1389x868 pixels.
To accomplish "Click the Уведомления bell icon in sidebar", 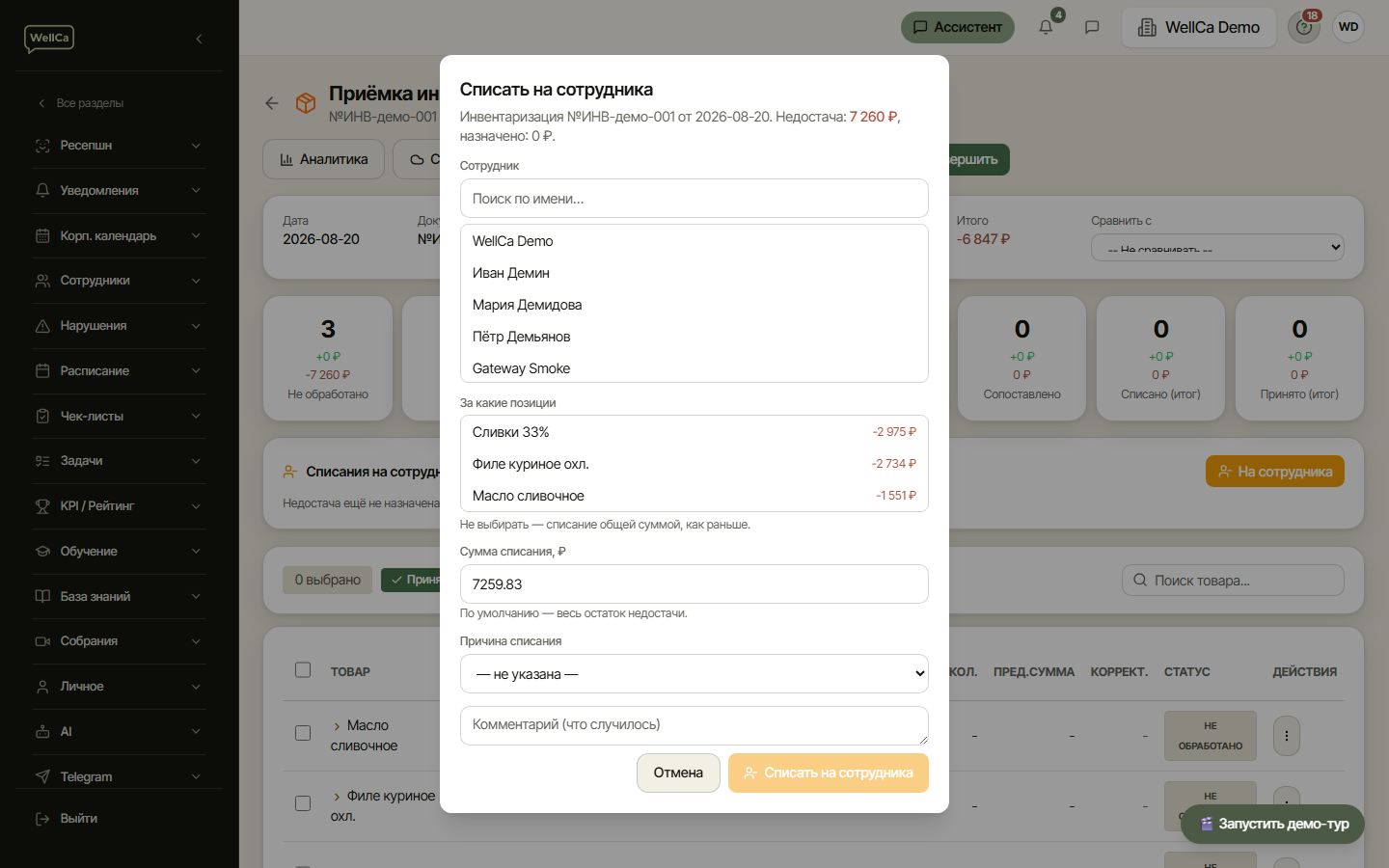I will [x=42, y=191].
